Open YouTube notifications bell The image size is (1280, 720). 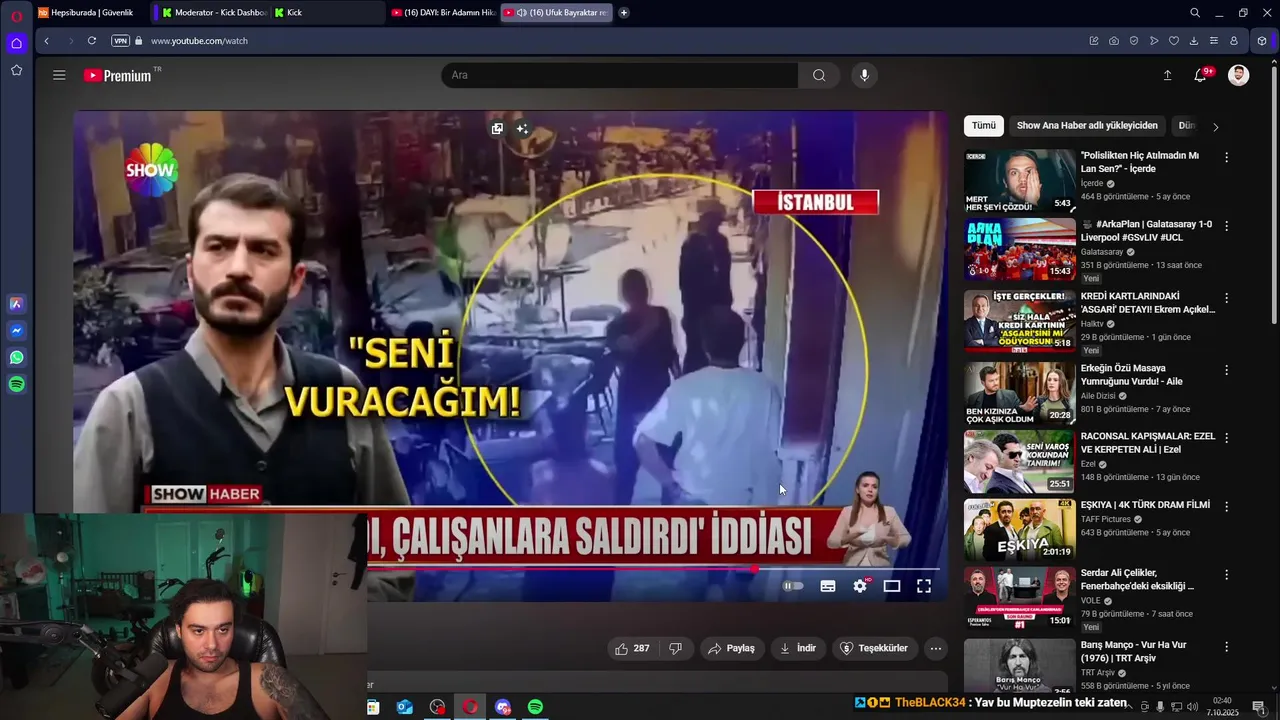point(1201,75)
